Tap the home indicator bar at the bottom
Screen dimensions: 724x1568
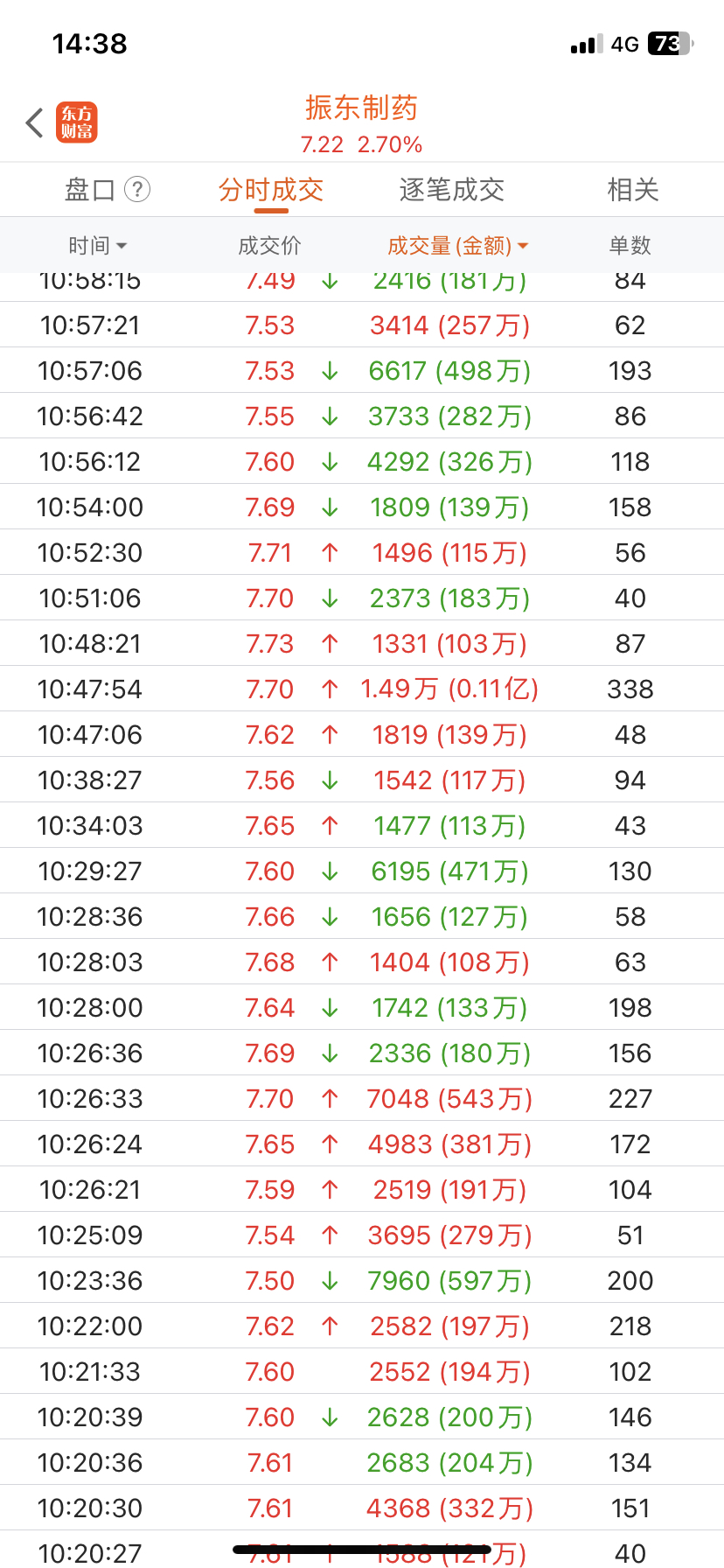[x=362, y=1550]
